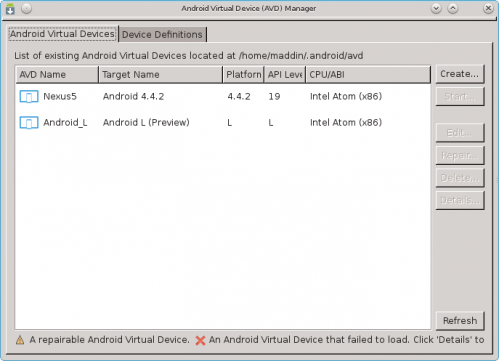The width and height of the screenshot is (499, 361).
Task: Sort by the AVD Name column header
Action: coord(57,74)
